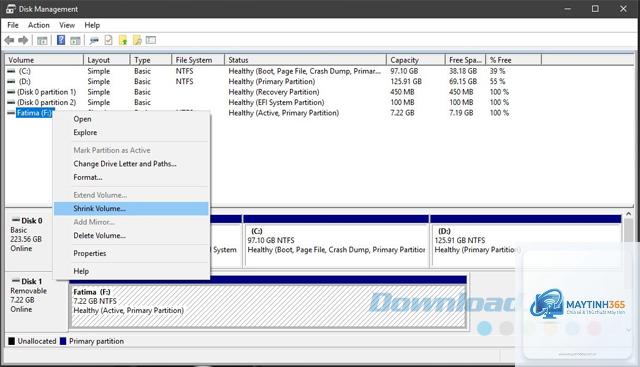The image size is (640, 367).
Task: Open the Help menu in menu bar
Action: click(92, 25)
